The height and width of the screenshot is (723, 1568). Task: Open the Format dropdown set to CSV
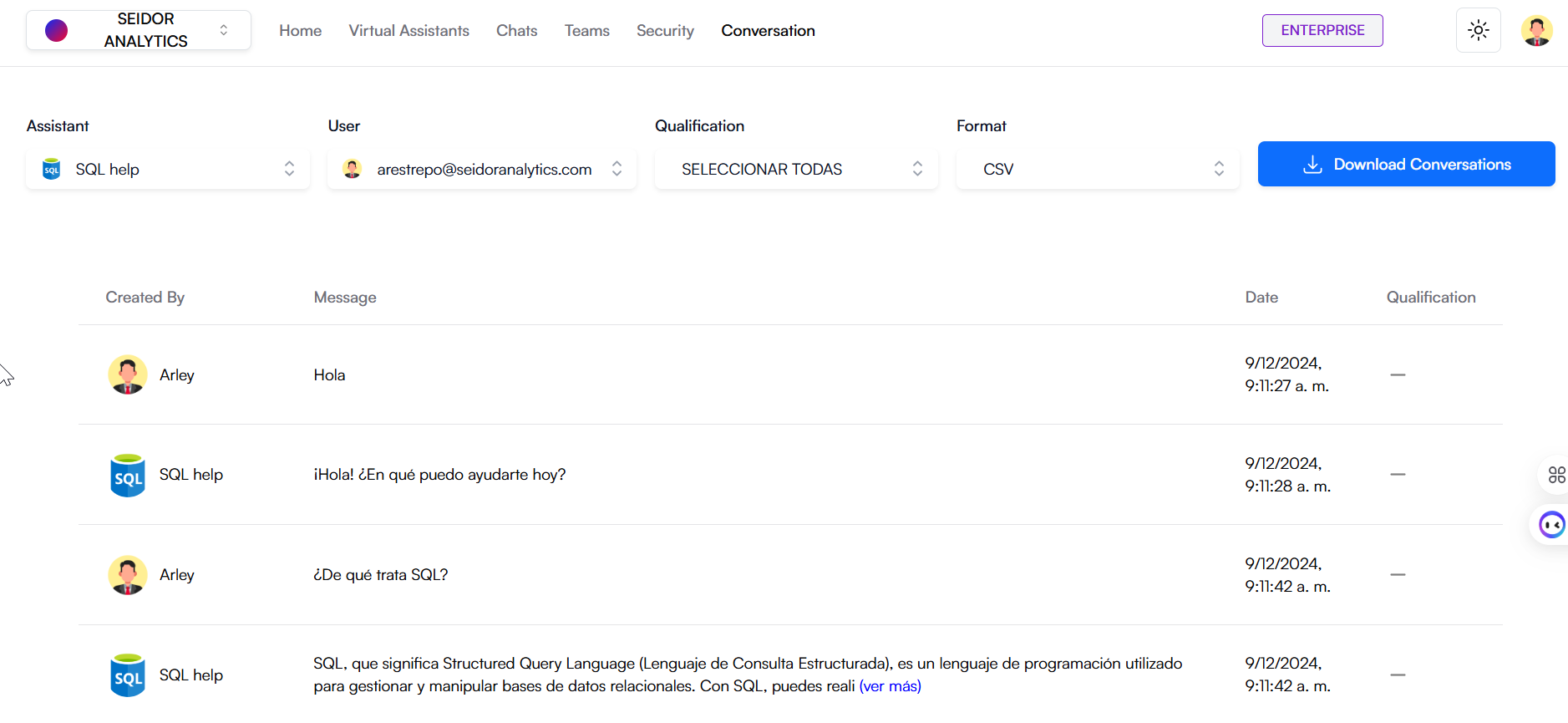(x=1098, y=169)
